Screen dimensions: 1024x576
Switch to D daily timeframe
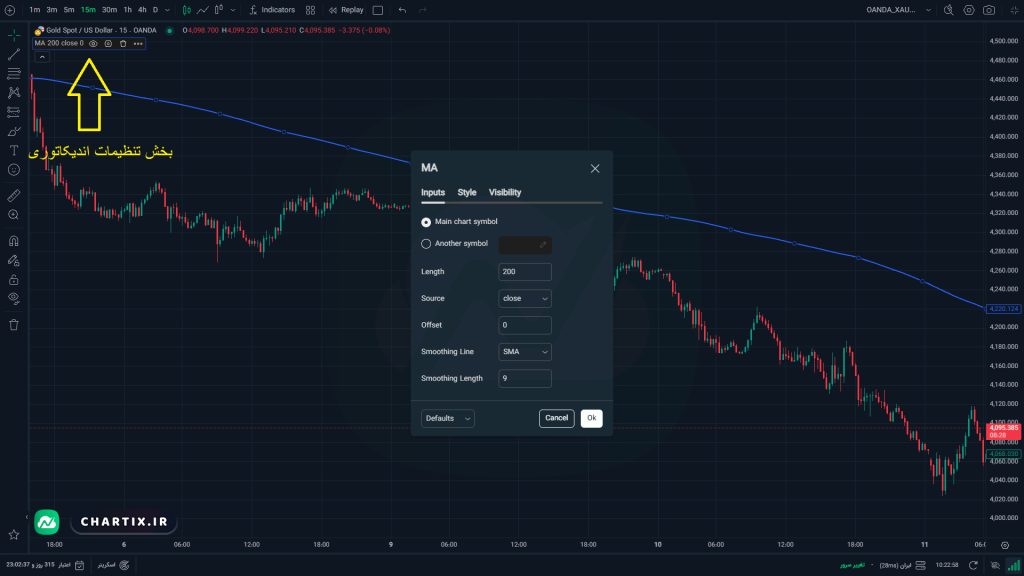coord(155,10)
